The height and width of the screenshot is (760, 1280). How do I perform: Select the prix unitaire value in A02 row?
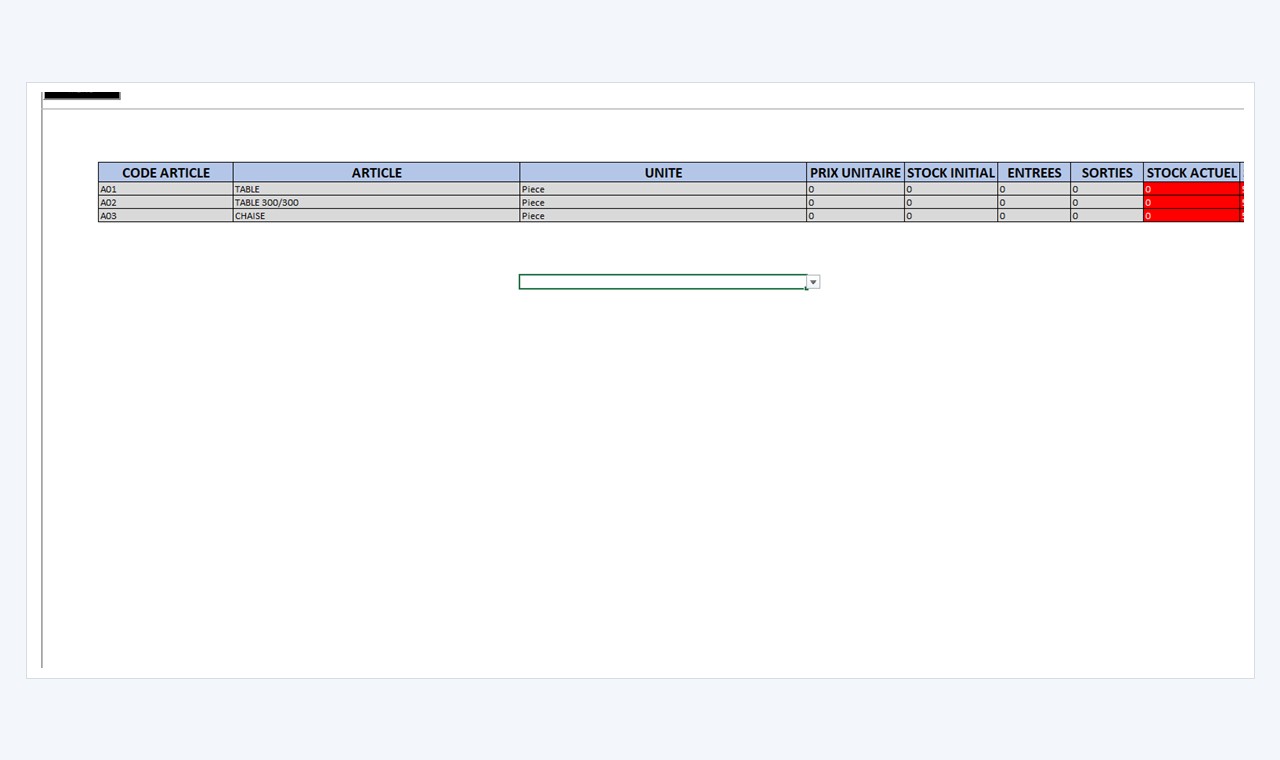pos(856,202)
